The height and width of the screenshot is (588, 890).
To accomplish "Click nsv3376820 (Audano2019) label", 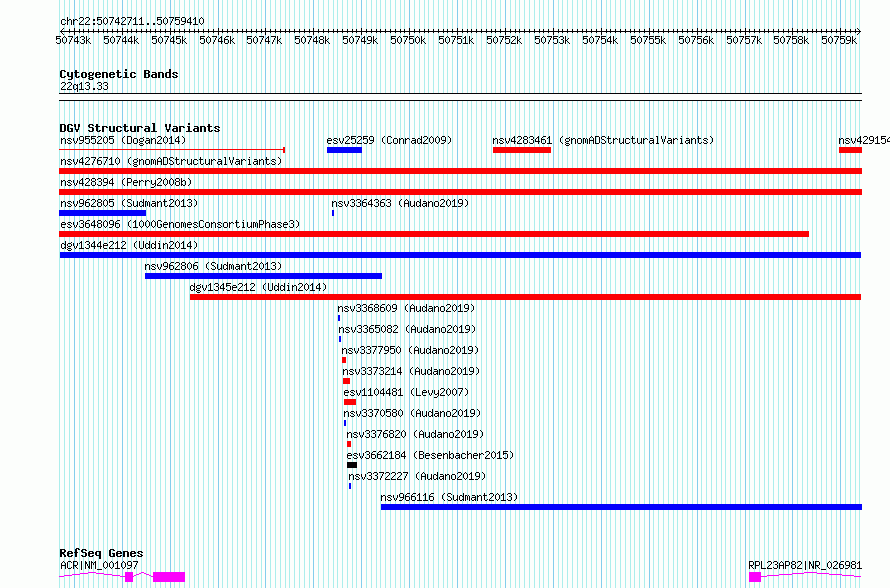I will click(415, 434).
